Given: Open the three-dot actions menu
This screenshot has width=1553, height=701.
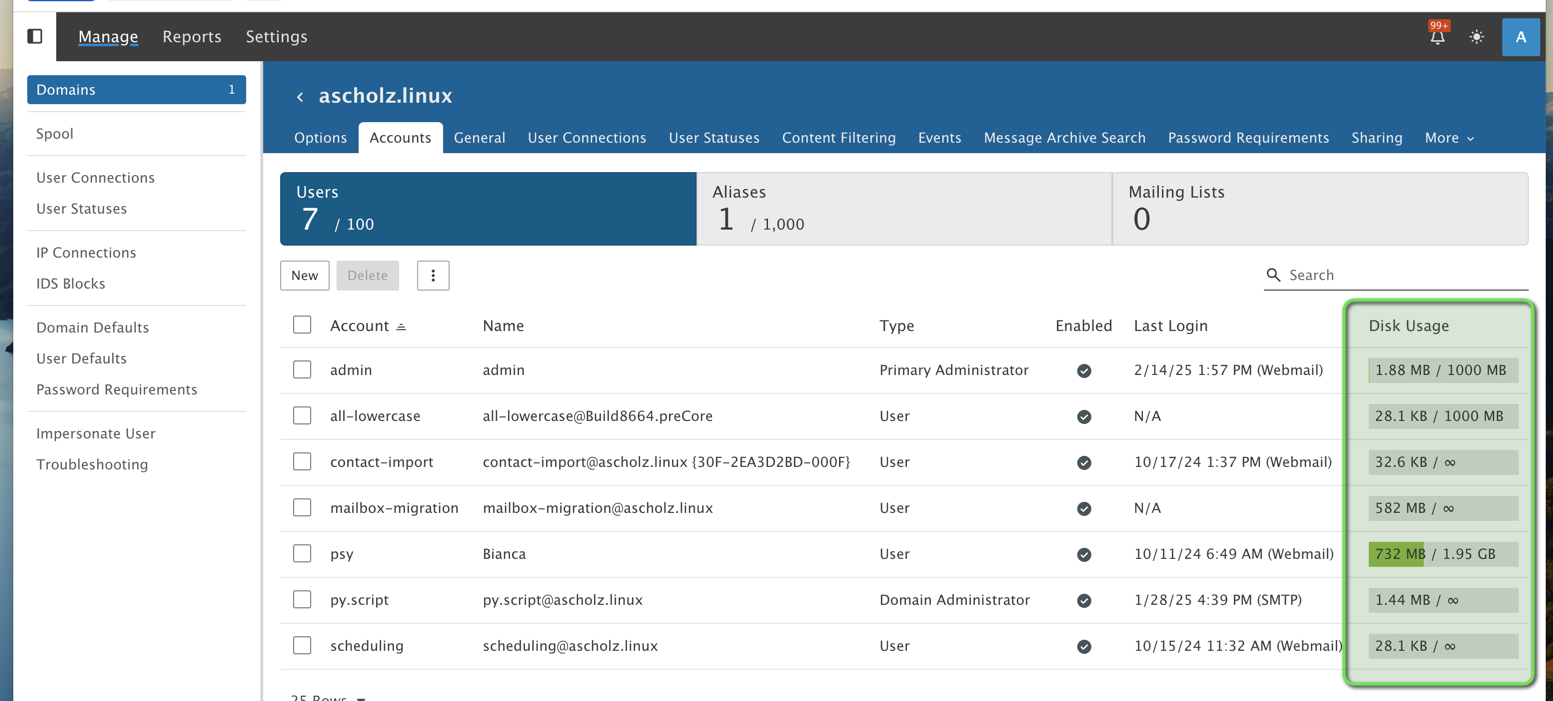Looking at the screenshot, I should [433, 276].
